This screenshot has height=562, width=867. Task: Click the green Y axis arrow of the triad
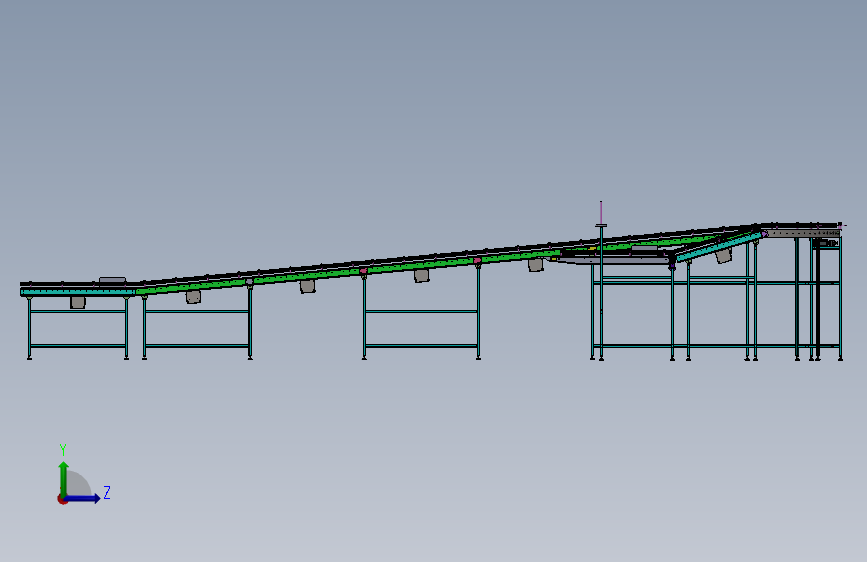tap(64, 478)
